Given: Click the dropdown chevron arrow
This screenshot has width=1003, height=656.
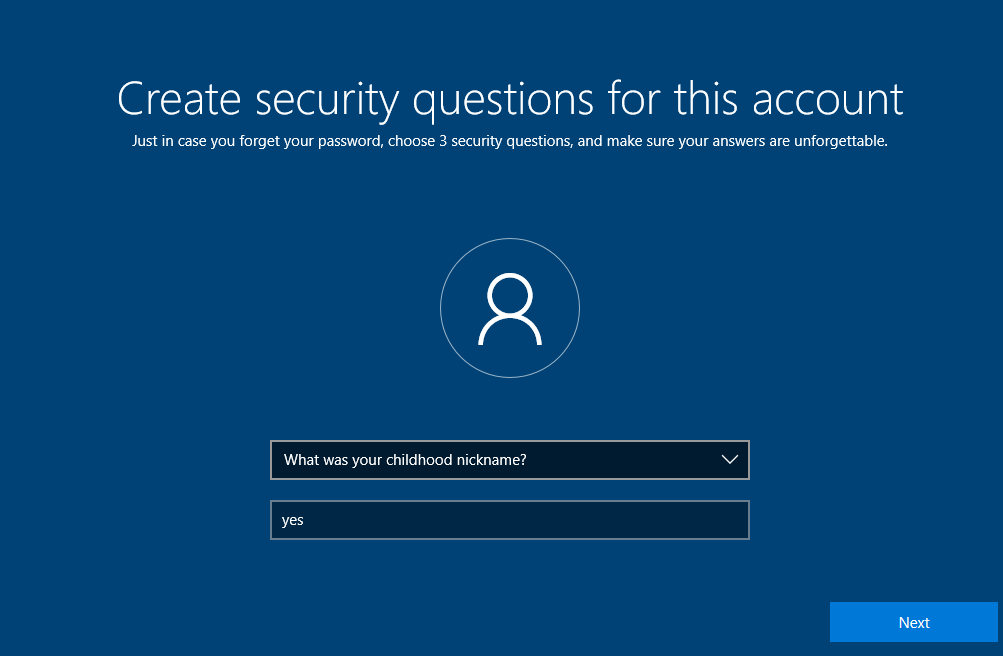Looking at the screenshot, I should click(729, 460).
